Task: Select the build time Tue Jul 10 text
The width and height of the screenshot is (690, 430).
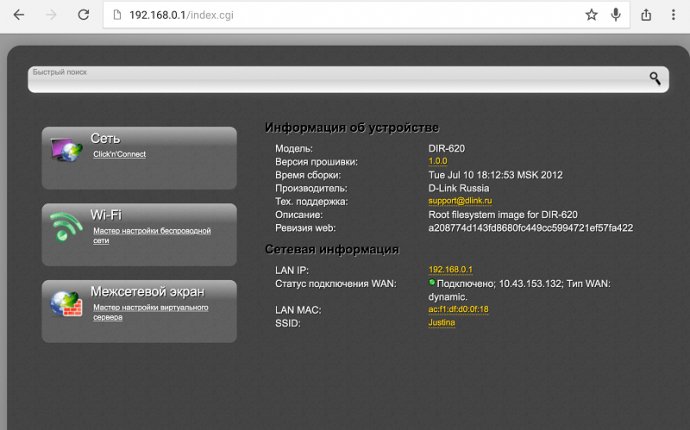Action: point(495,175)
